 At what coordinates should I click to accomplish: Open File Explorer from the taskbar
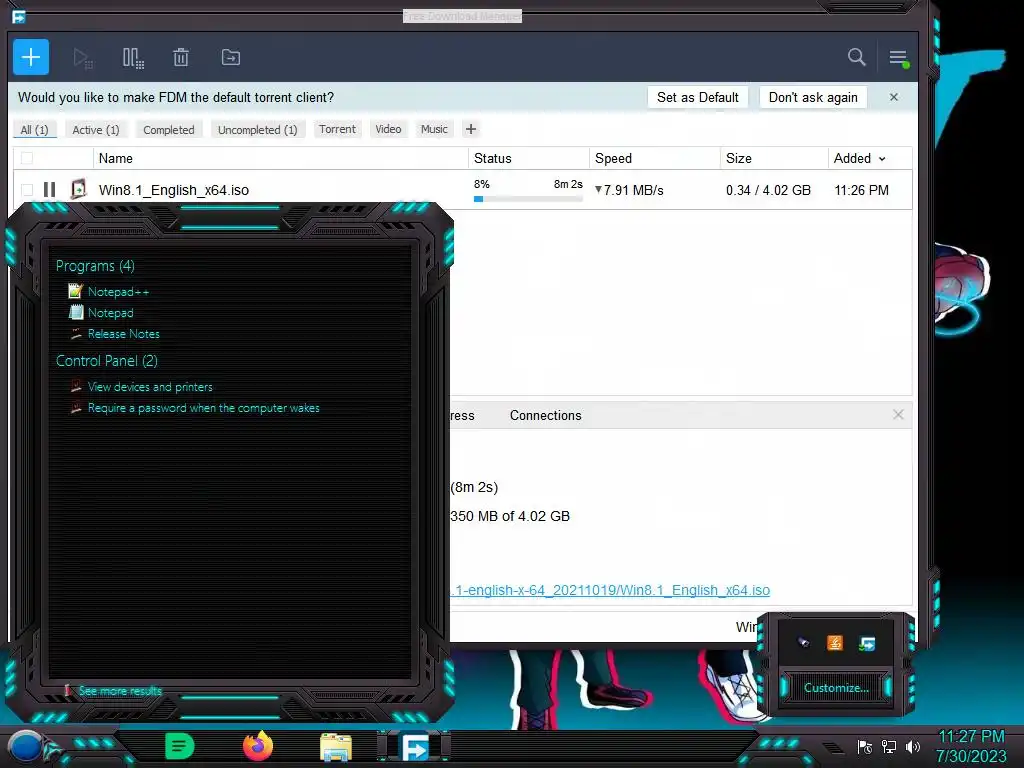[336, 746]
